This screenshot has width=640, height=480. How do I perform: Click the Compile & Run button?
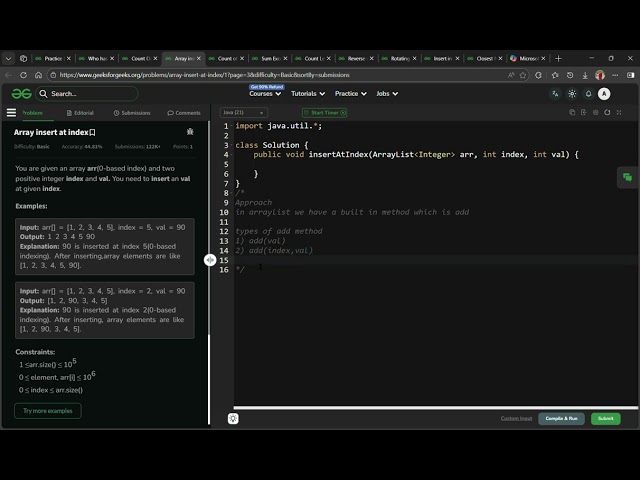coord(561,418)
